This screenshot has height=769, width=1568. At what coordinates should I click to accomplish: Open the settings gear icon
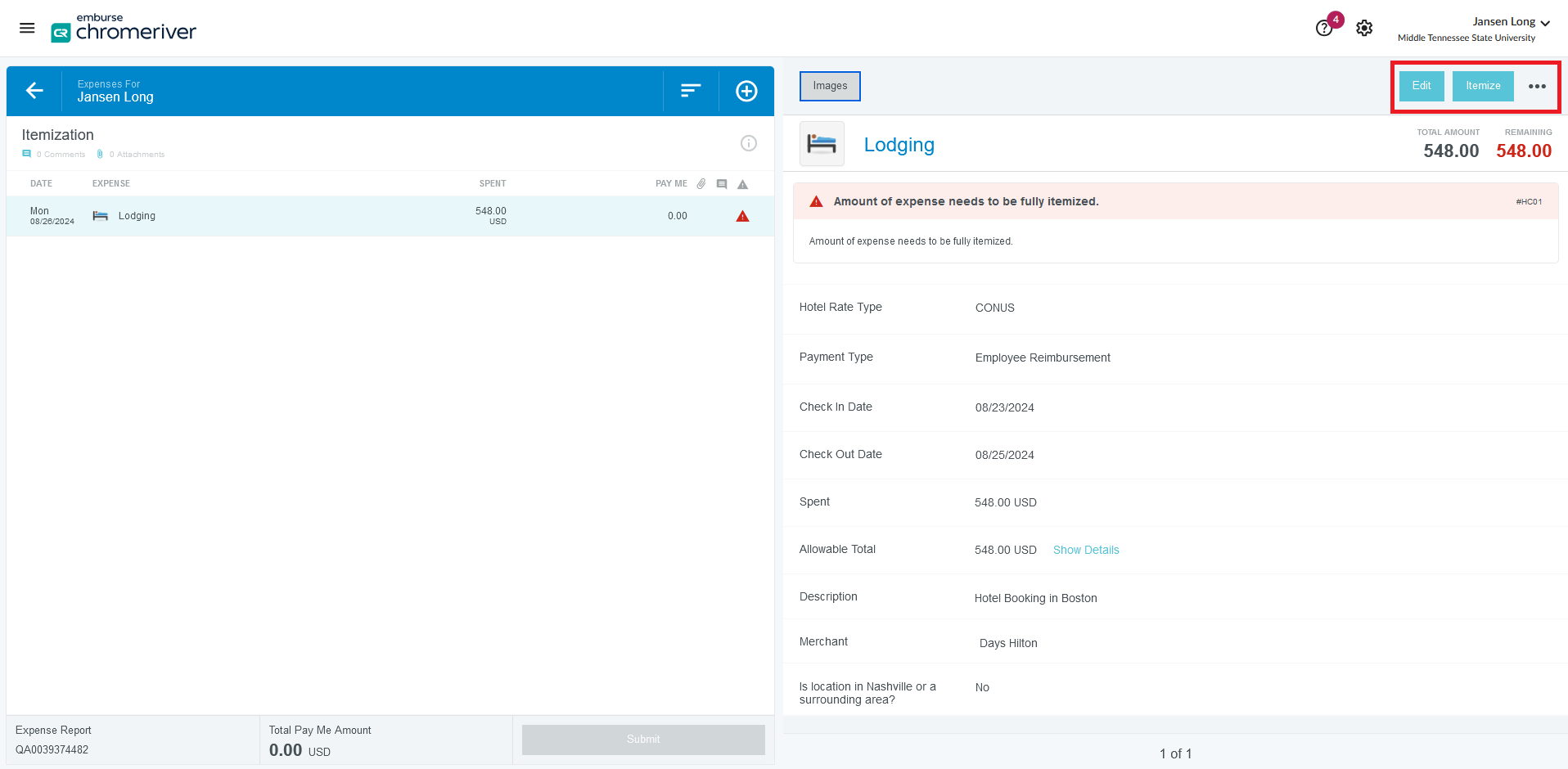click(x=1363, y=29)
